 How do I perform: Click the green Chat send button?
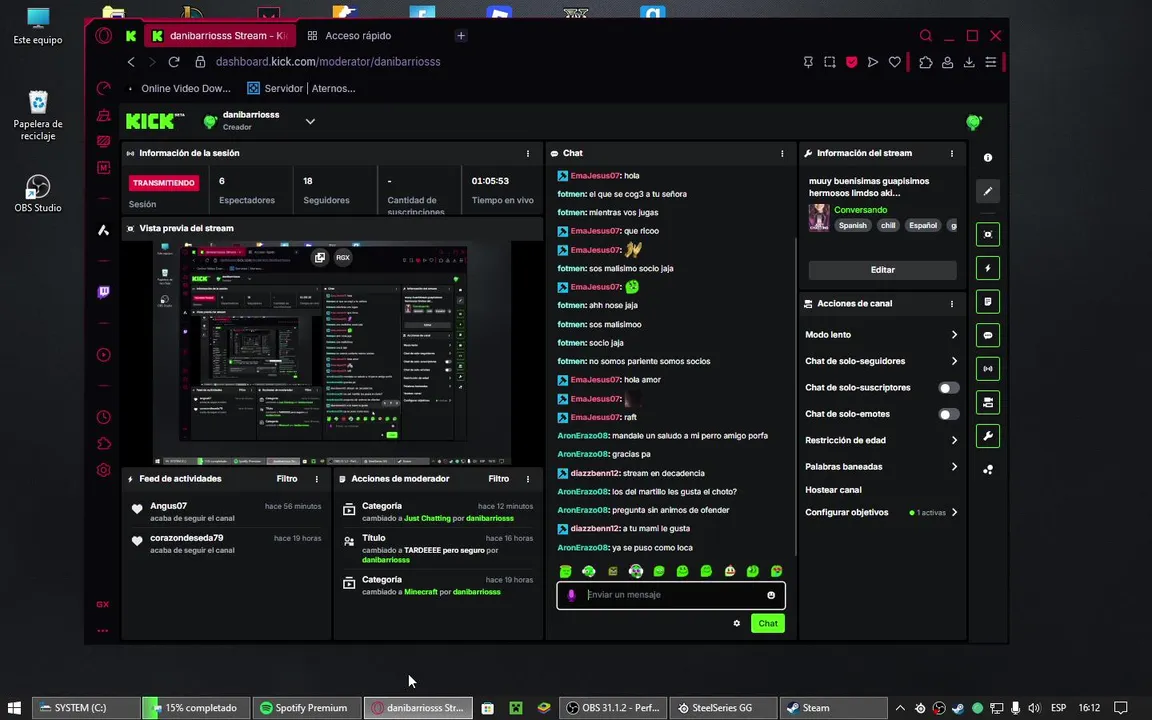click(768, 623)
